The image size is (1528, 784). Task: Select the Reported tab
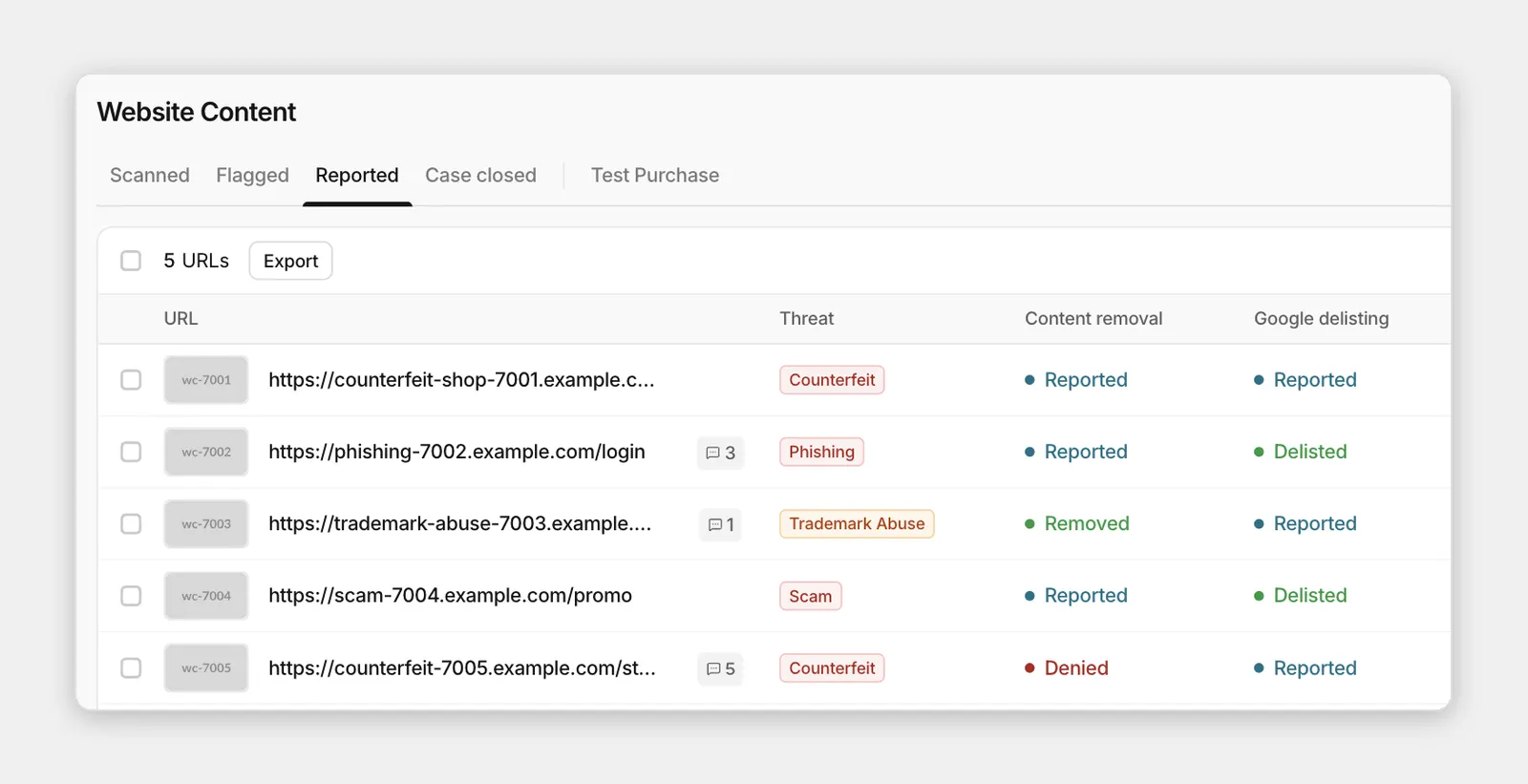357,175
